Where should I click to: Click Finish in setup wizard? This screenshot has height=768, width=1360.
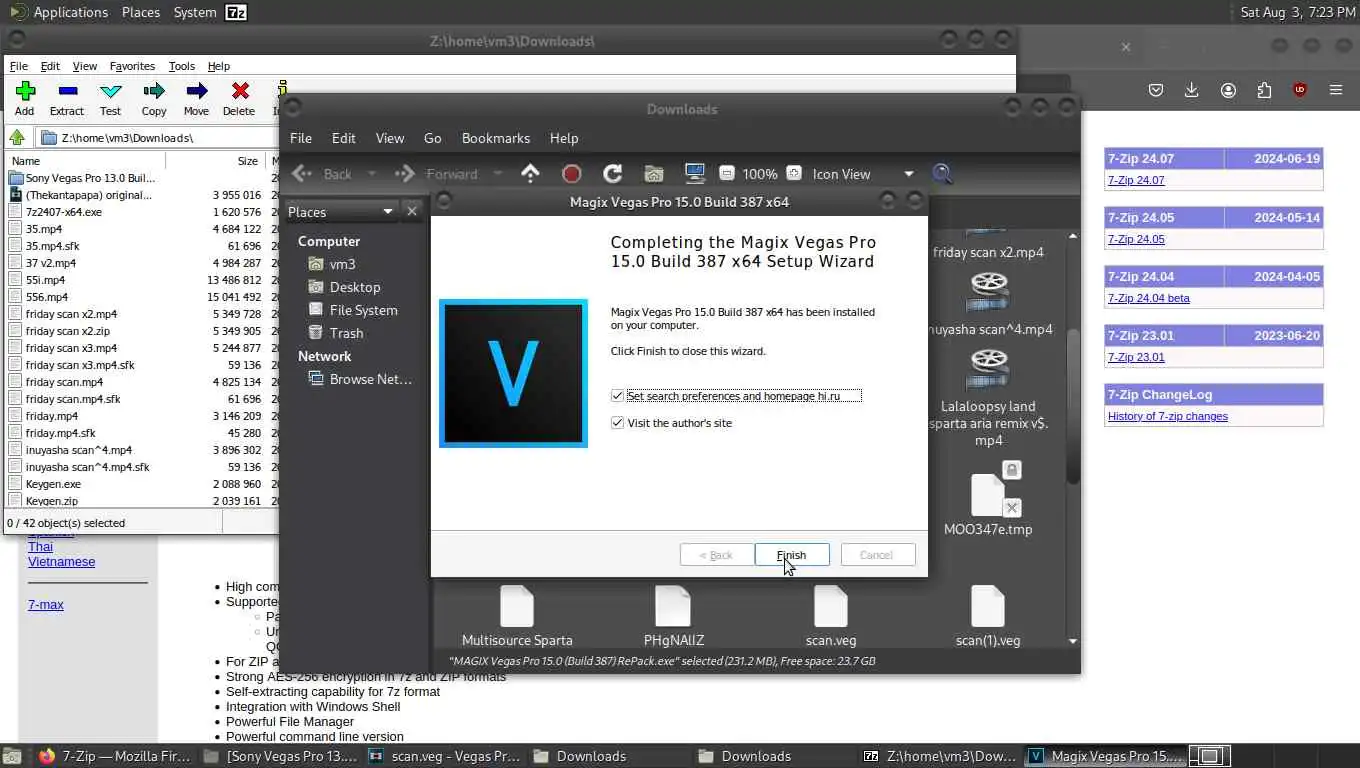791,555
